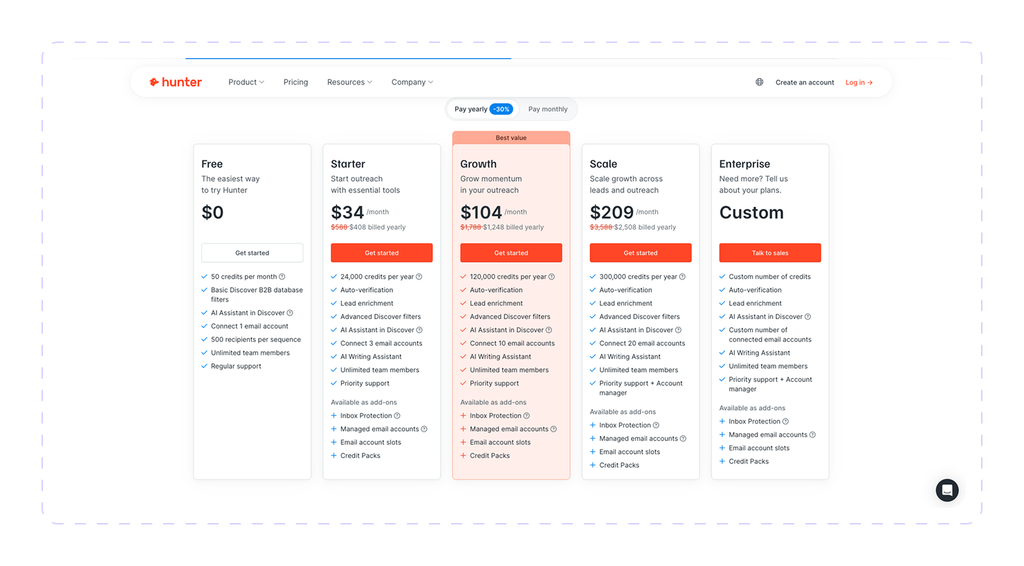
Task: Info icon beside Enterprise Managed email accounts
Action: 812,435
